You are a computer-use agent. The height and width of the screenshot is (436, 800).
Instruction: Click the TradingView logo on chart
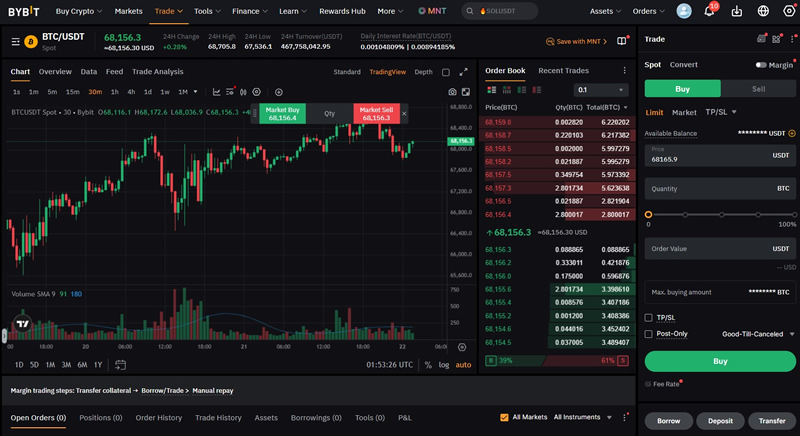pos(22,323)
